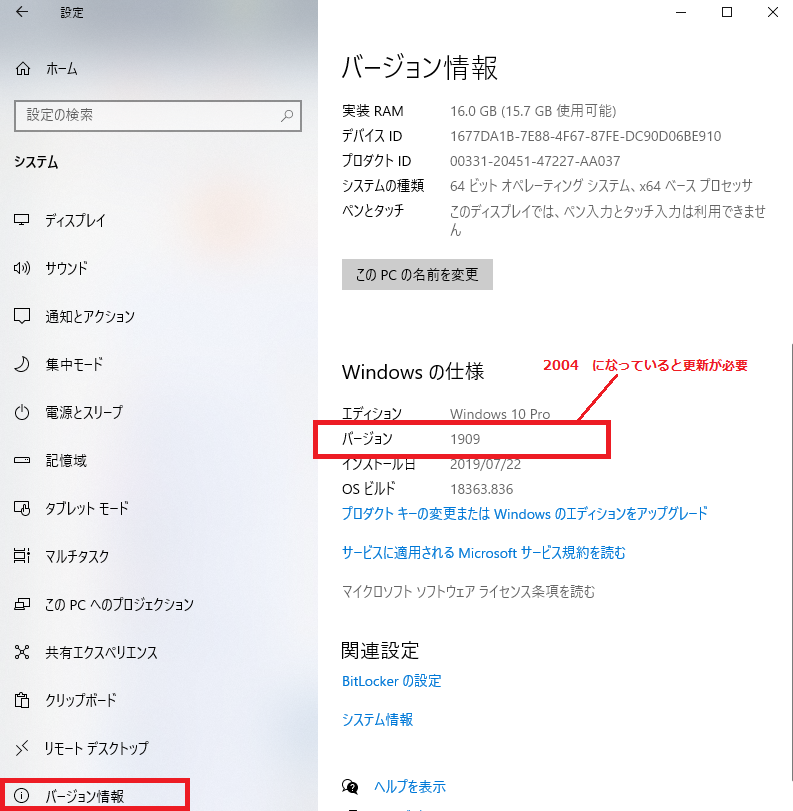Open 共有エクスペリエンス settings
The image size is (793, 811).
101,652
